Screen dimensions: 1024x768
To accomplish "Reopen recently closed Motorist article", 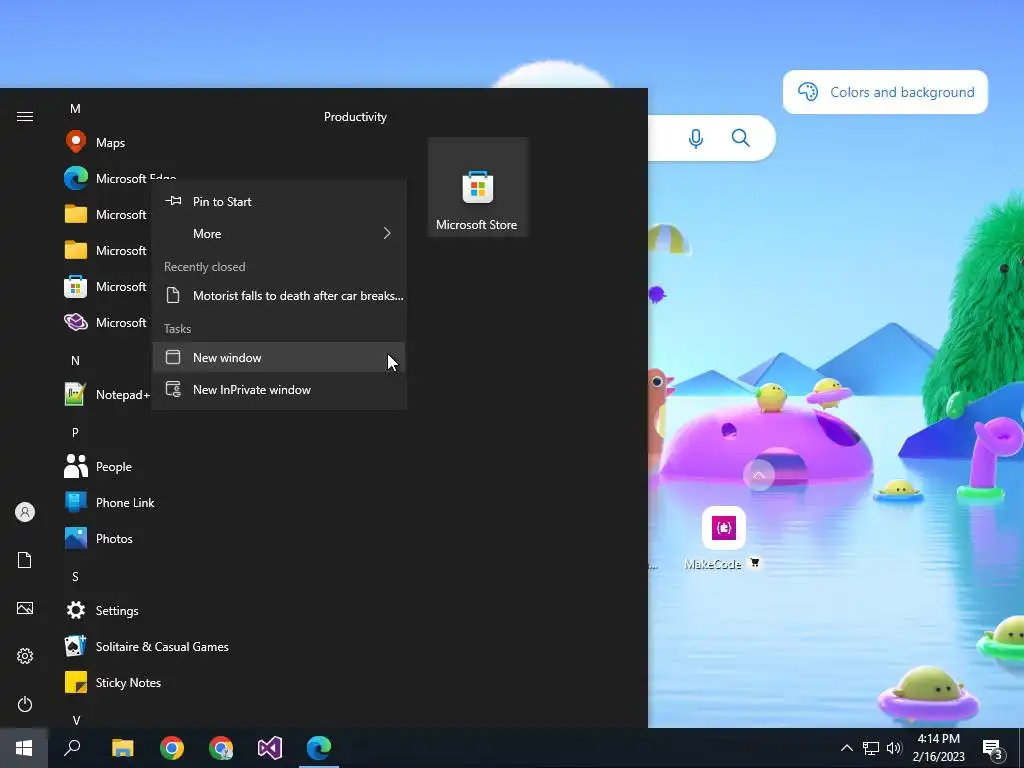I will point(279,295).
